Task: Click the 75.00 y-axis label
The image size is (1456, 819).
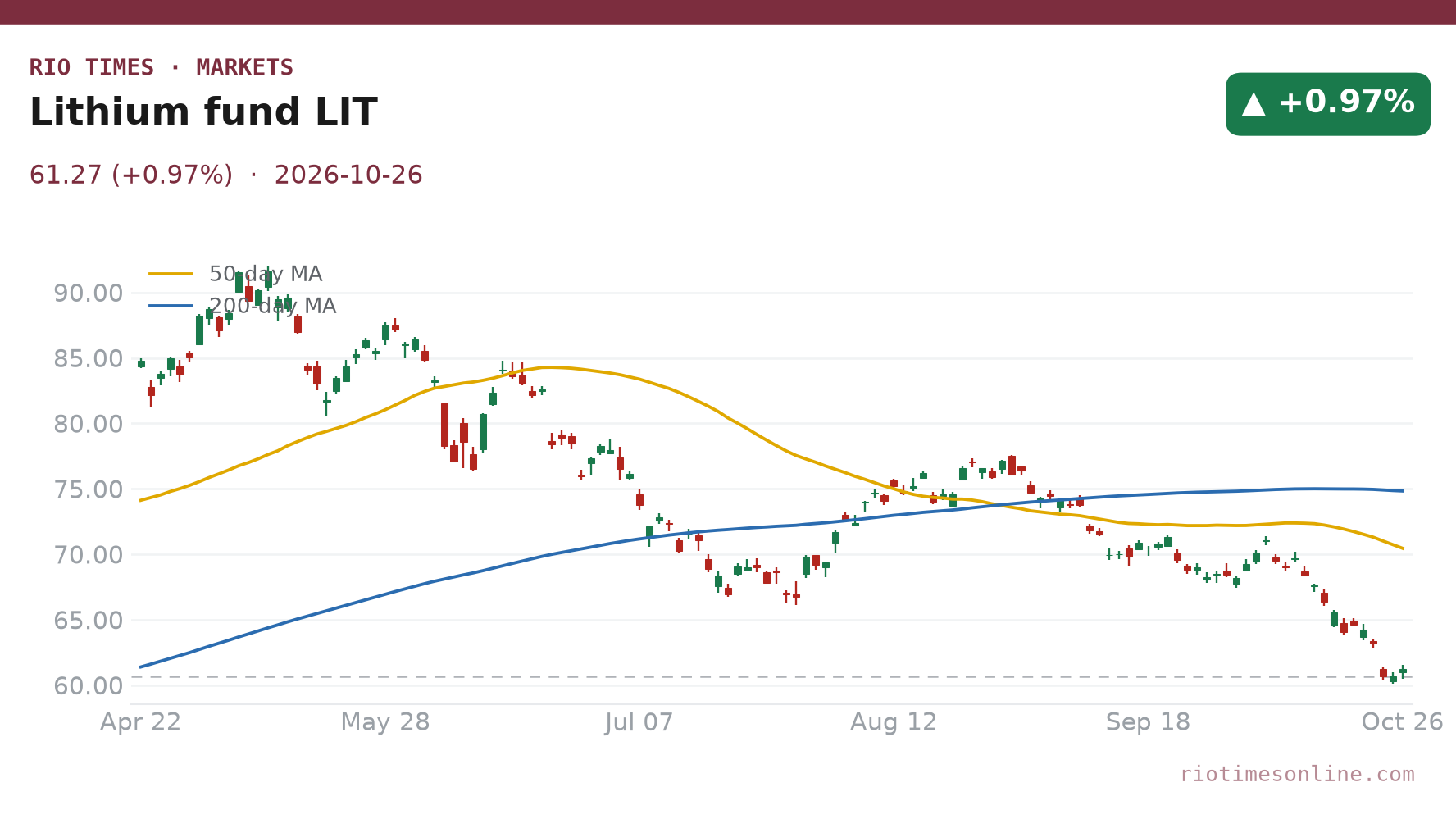Action: point(89,489)
